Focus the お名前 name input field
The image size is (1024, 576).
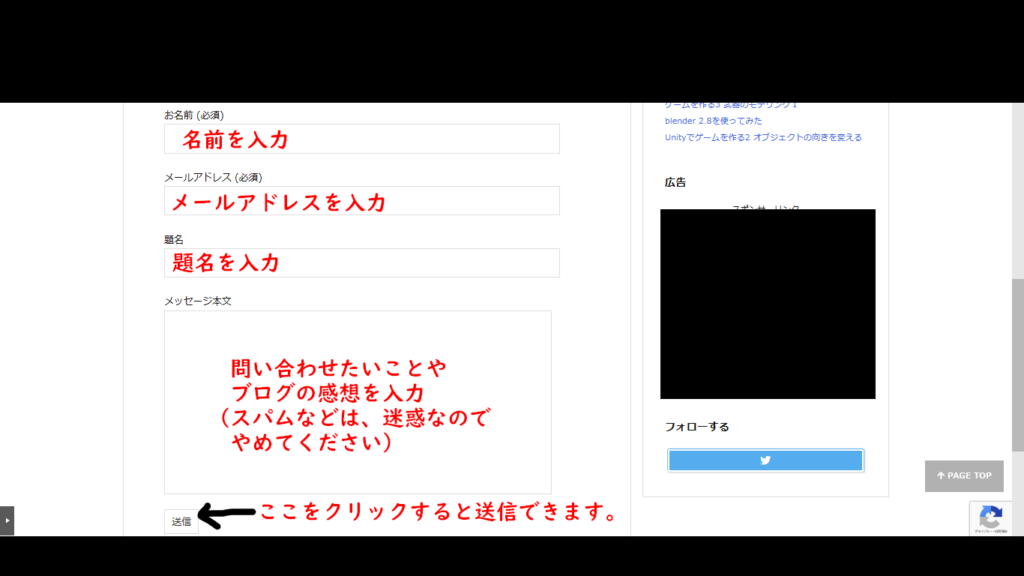361,139
